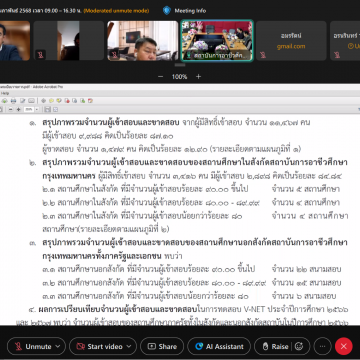Screen dimensions: 360x360
Task: Click the yellow sticky note comment icon
Action: click(x=51, y=100)
